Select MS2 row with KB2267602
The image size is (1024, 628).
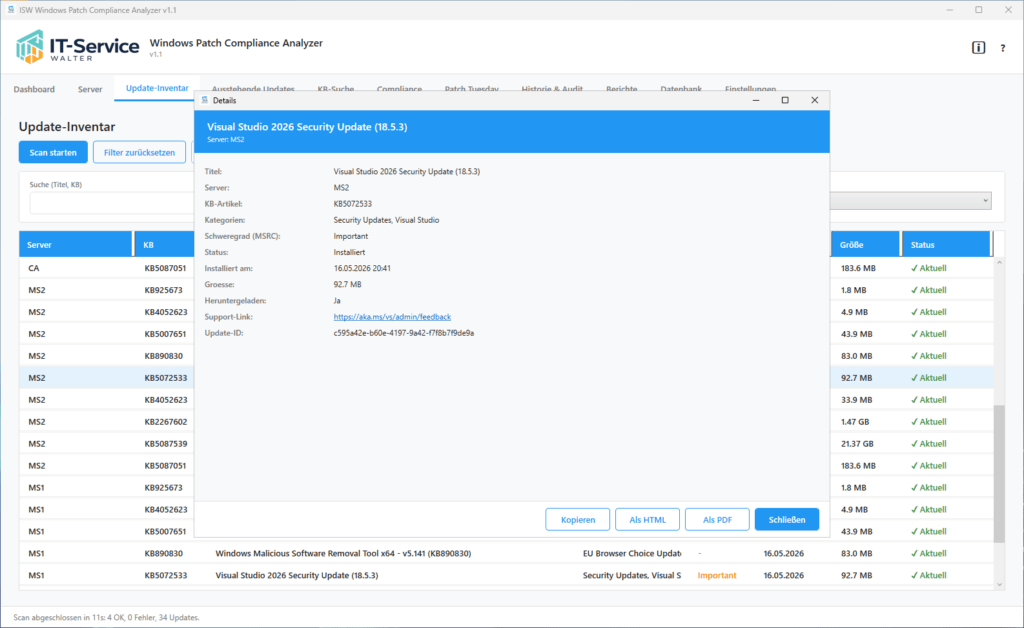tap(107, 422)
